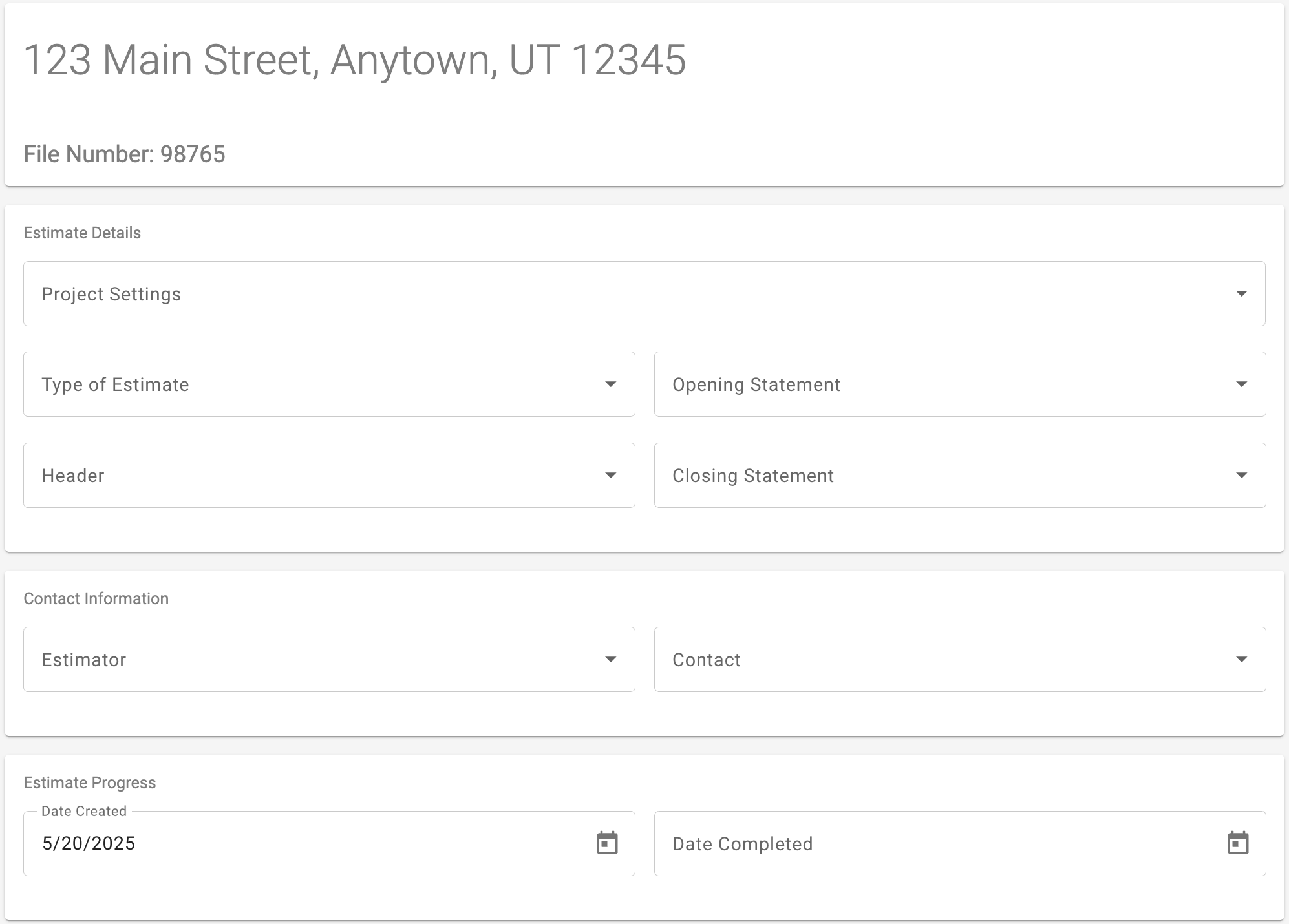The height and width of the screenshot is (924, 1289).
Task: Expand the Header select field
Action: click(329, 476)
